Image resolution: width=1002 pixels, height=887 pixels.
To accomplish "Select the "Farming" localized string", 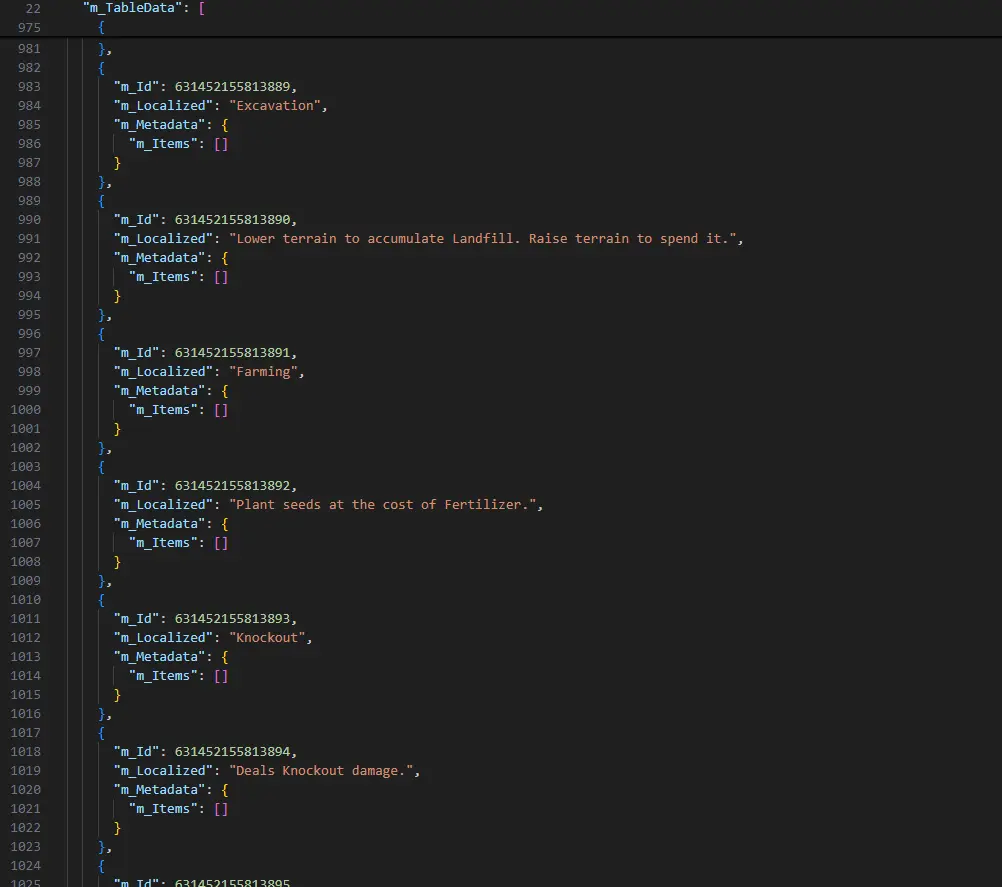I will (263, 372).
